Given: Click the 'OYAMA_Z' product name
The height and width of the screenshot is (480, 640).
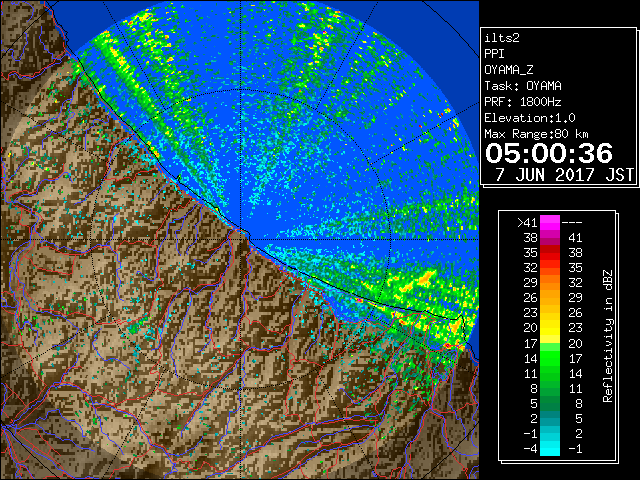Looking at the screenshot, I should click(509, 70).
